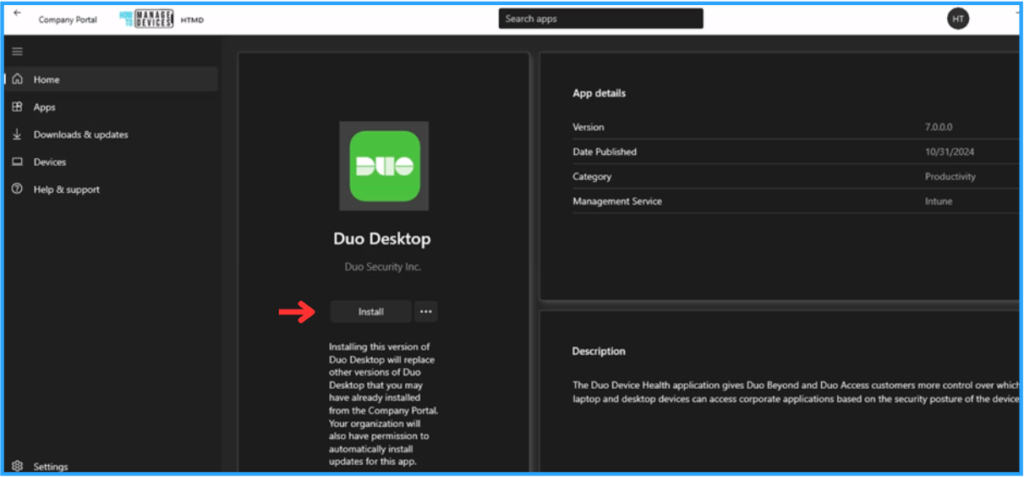Click the Company Portal title text

pyautogui.click(x=68, y=20)
